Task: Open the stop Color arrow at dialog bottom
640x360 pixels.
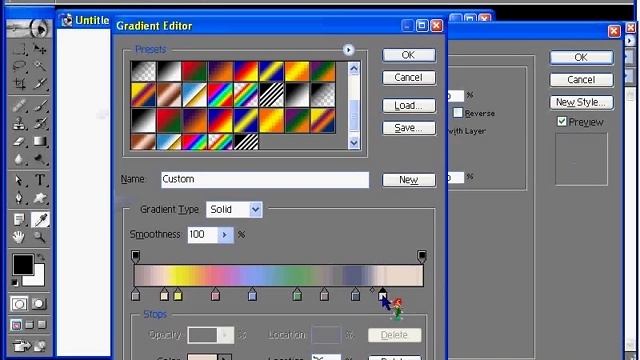Action: (224, 358)
